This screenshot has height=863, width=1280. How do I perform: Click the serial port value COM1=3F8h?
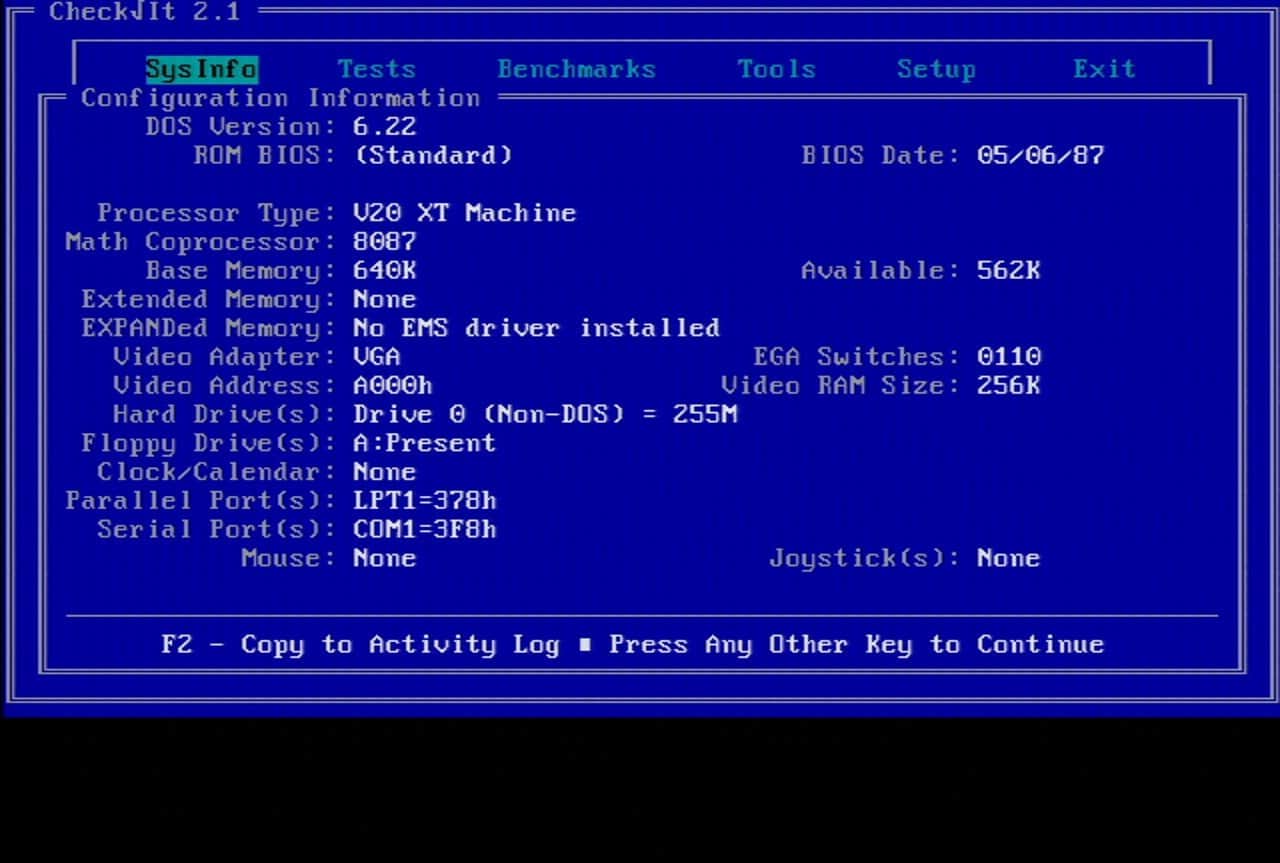[x=424, y=530]
